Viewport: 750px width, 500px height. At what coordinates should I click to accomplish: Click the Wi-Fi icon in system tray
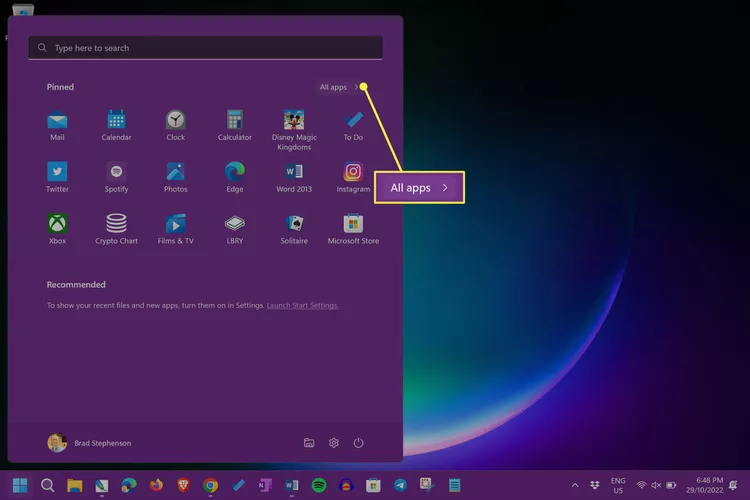(x=641, y=485)
